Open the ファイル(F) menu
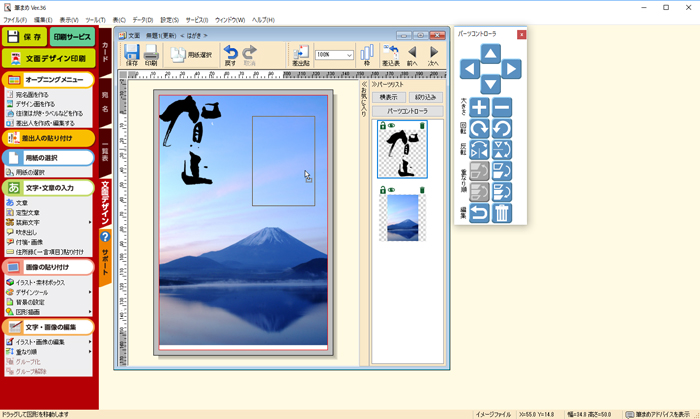This screenshot has width=700, height=419. (15, 20)
